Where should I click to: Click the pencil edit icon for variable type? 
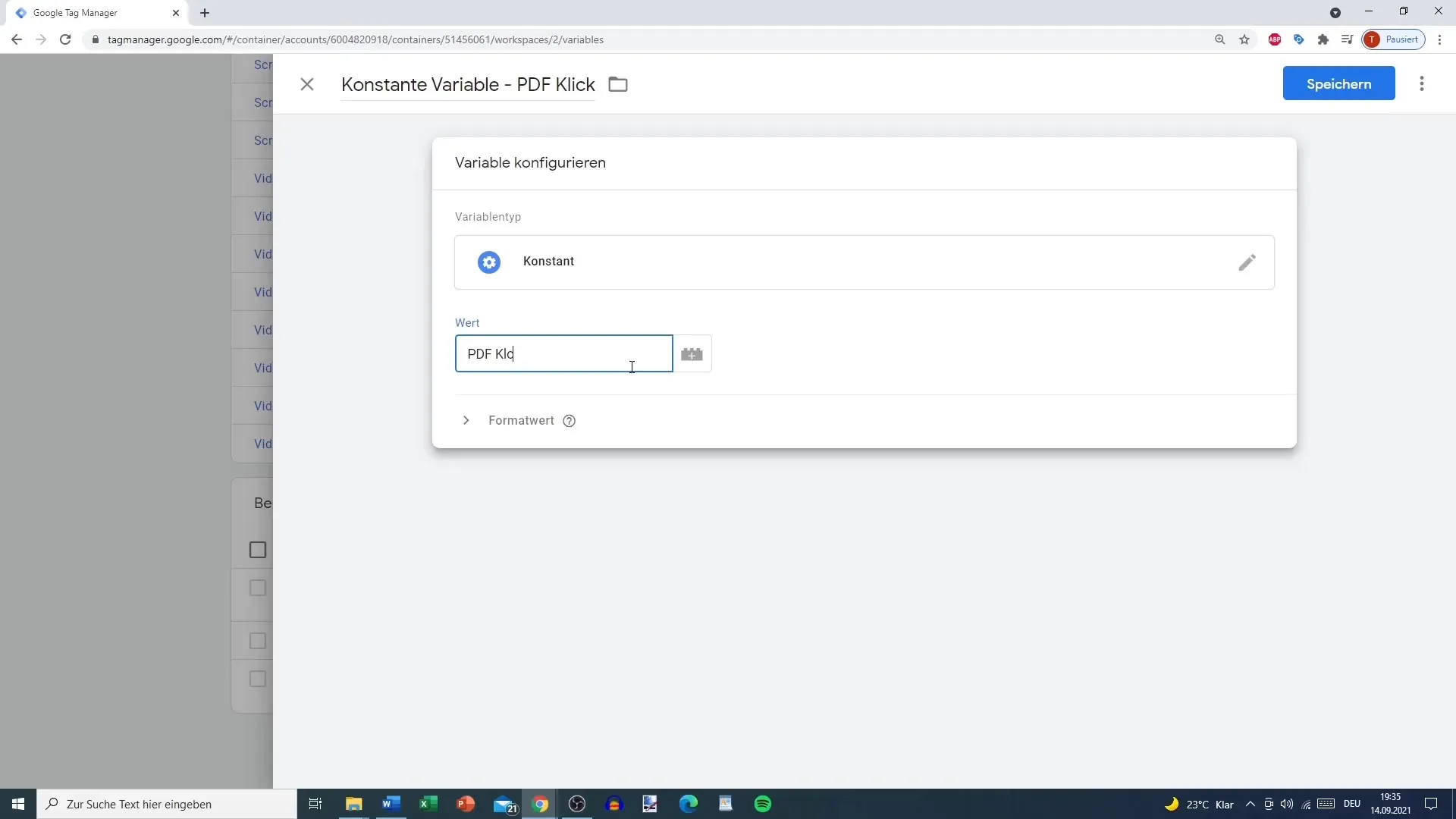click(1248, 262)
